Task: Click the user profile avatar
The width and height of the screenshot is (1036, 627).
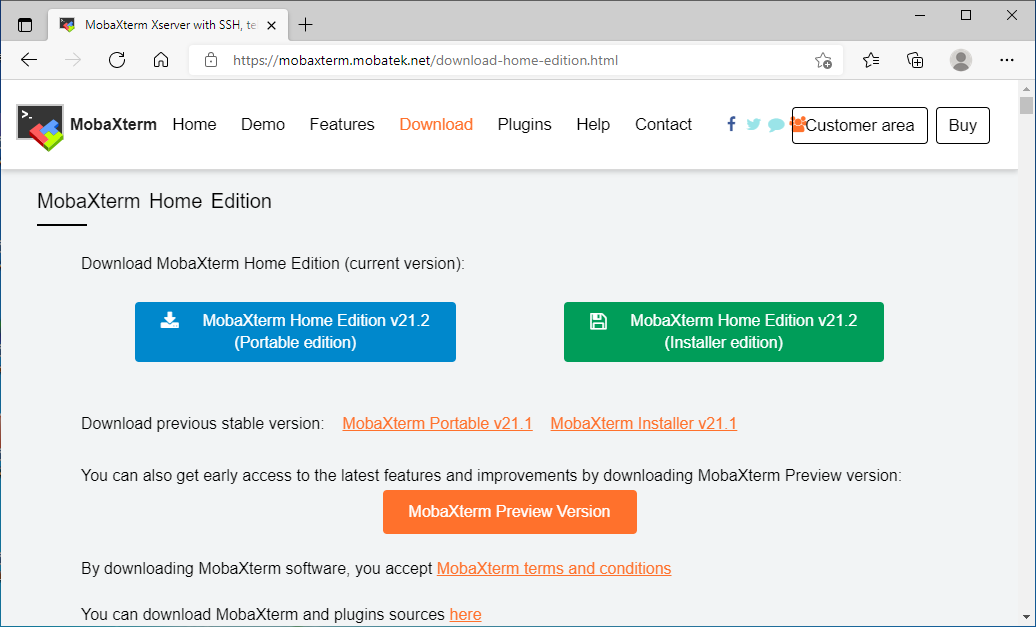Action: click(x=961, y=60)
